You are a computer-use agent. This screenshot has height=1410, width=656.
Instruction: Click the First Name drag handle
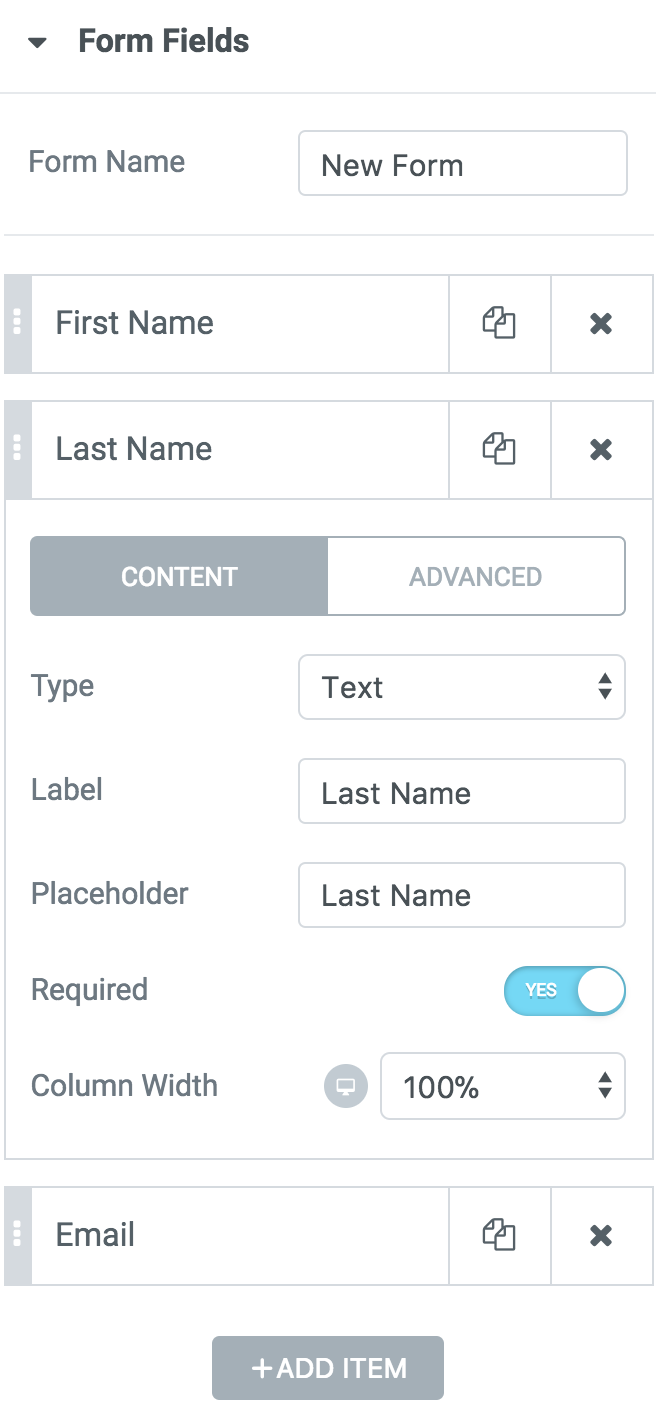pyautogui.click(x=17, y=323)
